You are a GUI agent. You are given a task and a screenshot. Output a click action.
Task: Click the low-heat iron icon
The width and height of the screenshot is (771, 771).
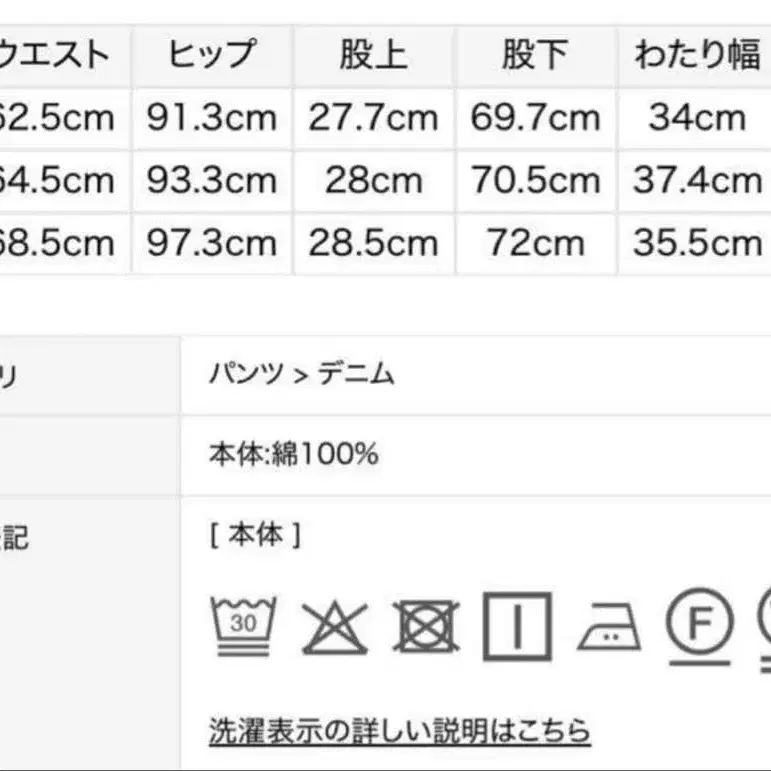pos(608,628)
